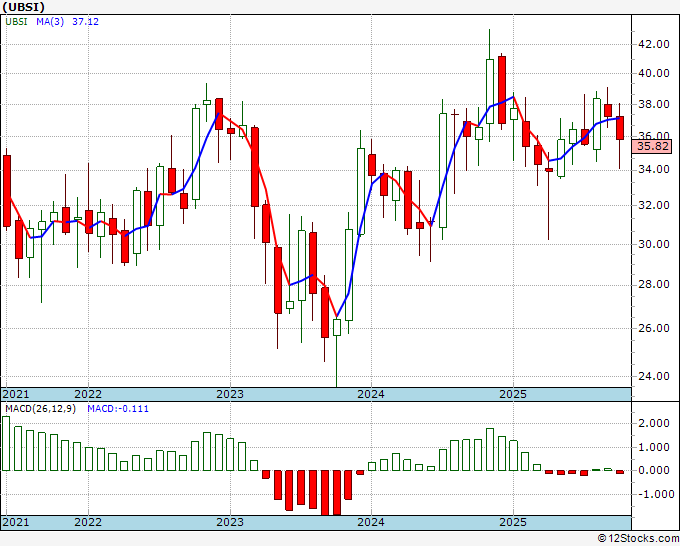Click the 42.00 price axis label
Image resolution: width=680 pixels, height=546 pixels.
(x=654, y=44)
